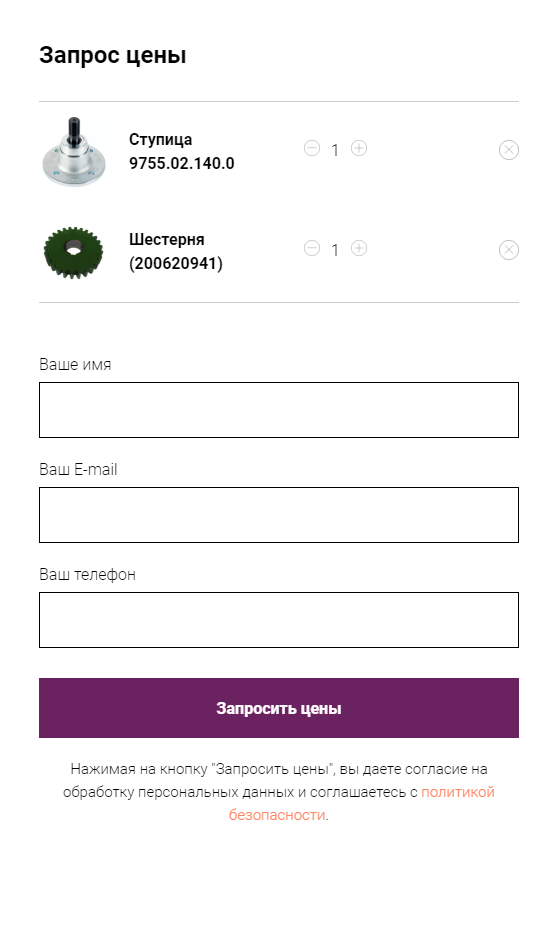Open the Ступица hub product image
This screenshot has width=551, height=927.
pyautogui.click(x=73, y=151)
